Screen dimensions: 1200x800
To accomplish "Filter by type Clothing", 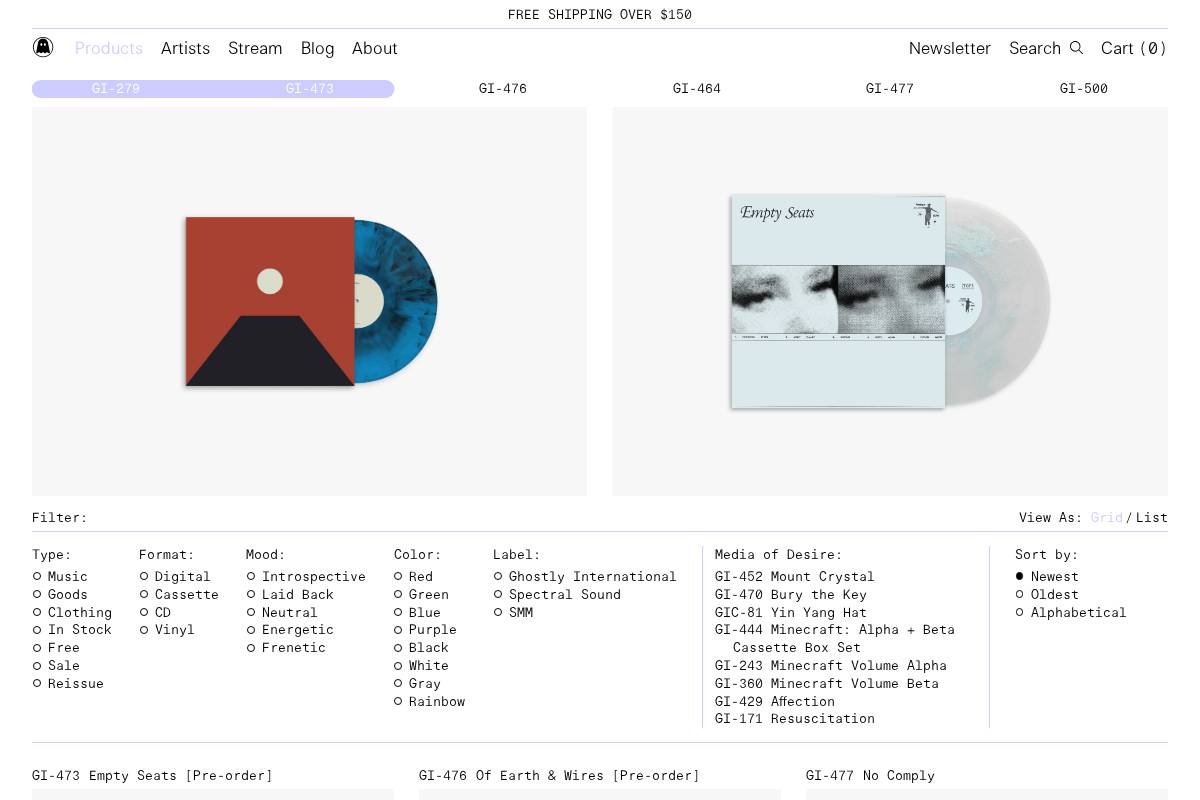I will click(72, 613).
